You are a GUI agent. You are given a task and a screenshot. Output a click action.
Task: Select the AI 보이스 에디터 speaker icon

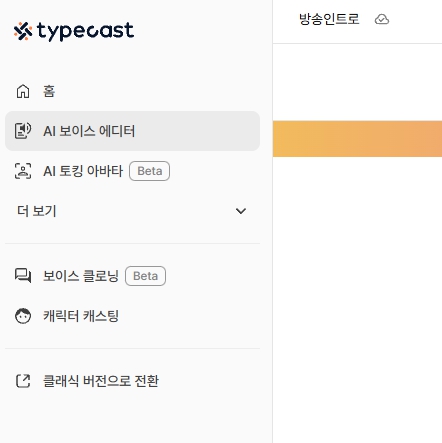23,131
